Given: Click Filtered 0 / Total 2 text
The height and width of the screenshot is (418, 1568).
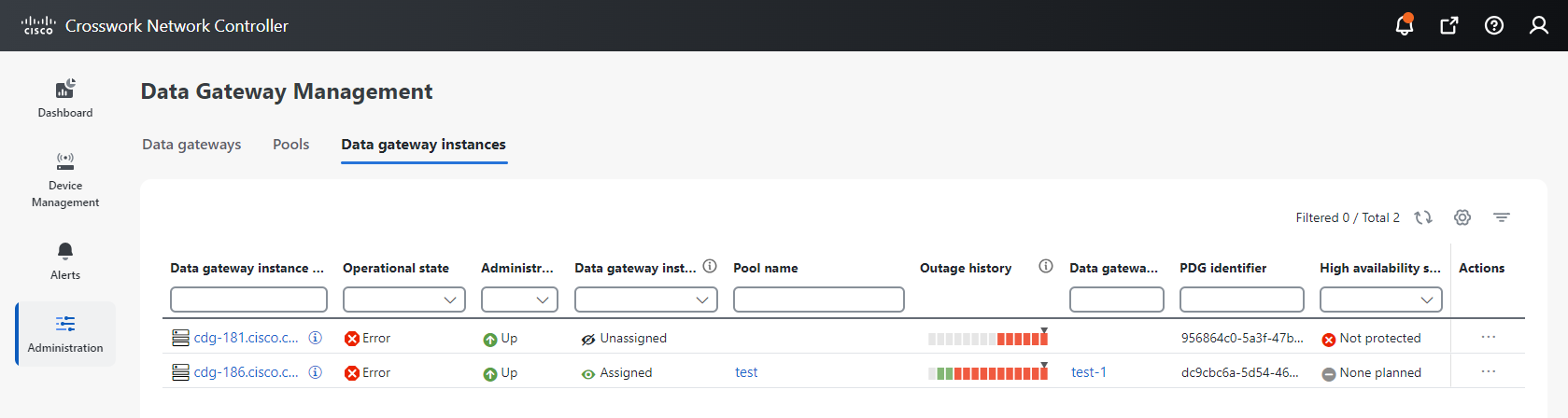Looking at the screenshot, I should pos(1348,217).
